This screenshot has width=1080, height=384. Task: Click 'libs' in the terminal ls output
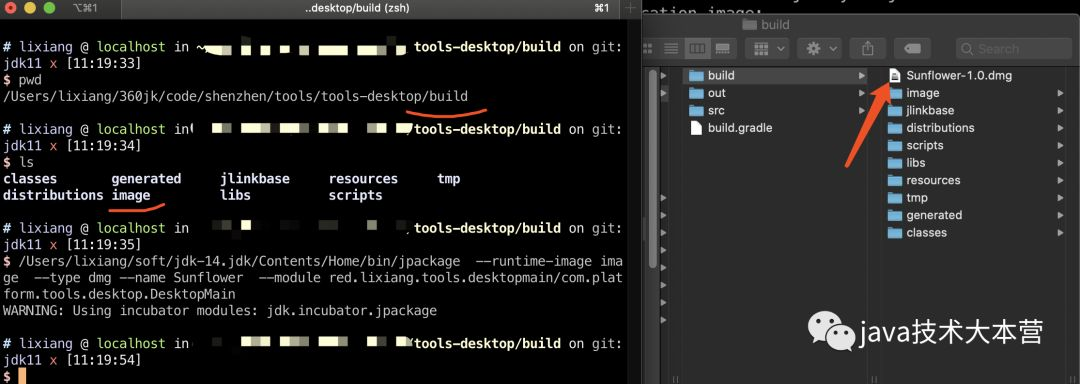point(236,195)
